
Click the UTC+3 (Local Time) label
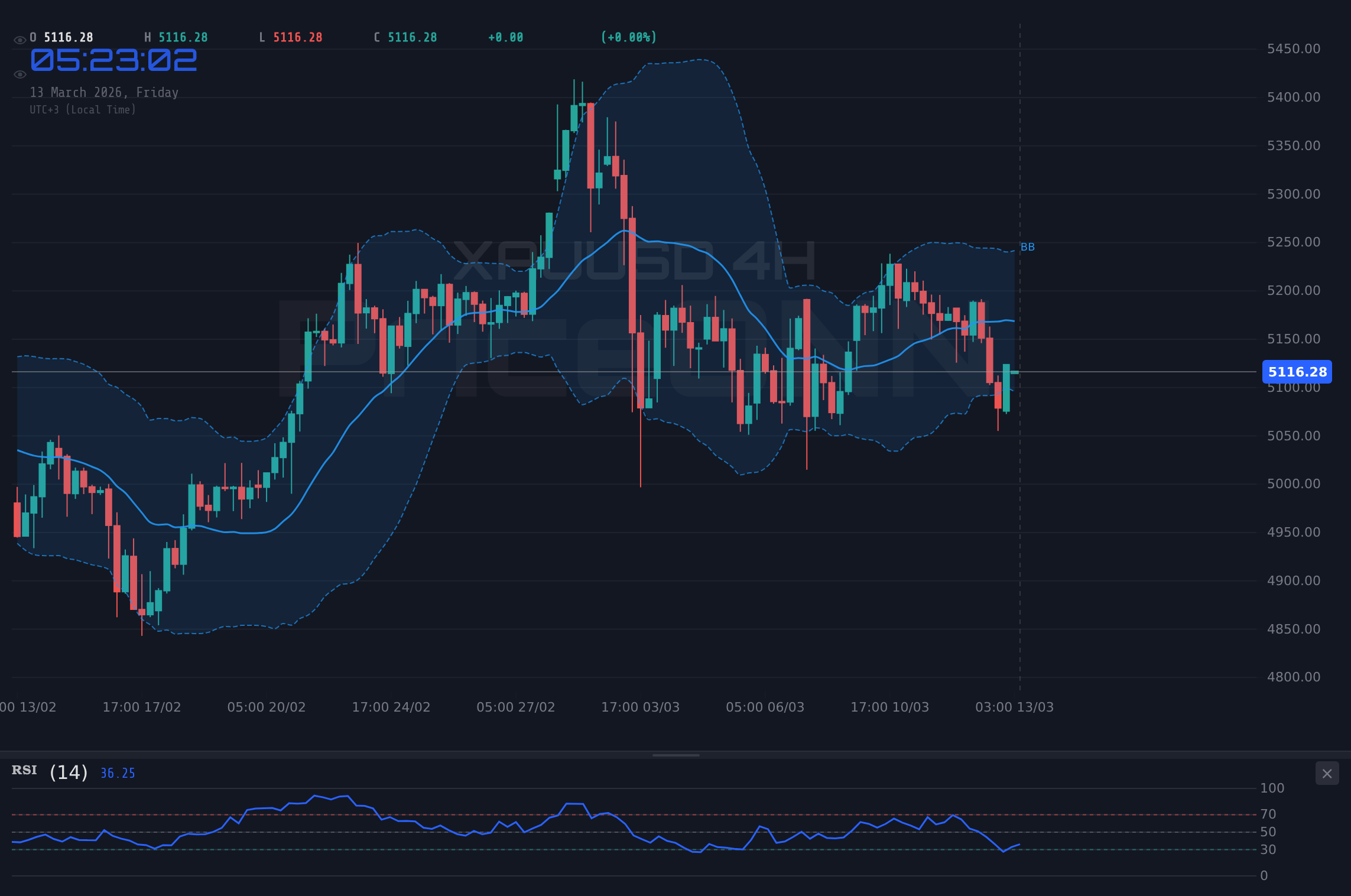click(83, 110)
